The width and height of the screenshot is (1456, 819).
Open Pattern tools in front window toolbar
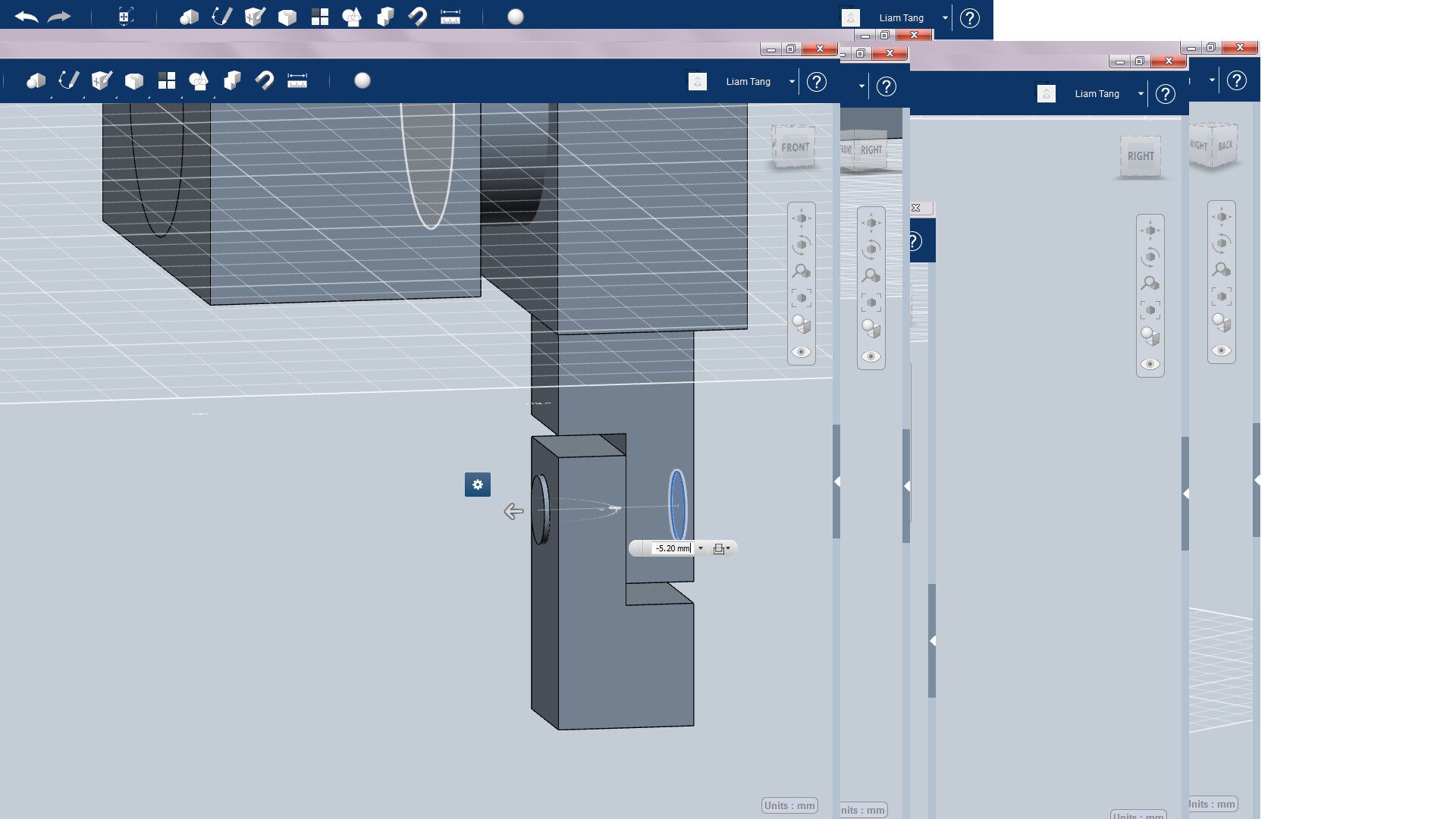[x=167, y=80]
